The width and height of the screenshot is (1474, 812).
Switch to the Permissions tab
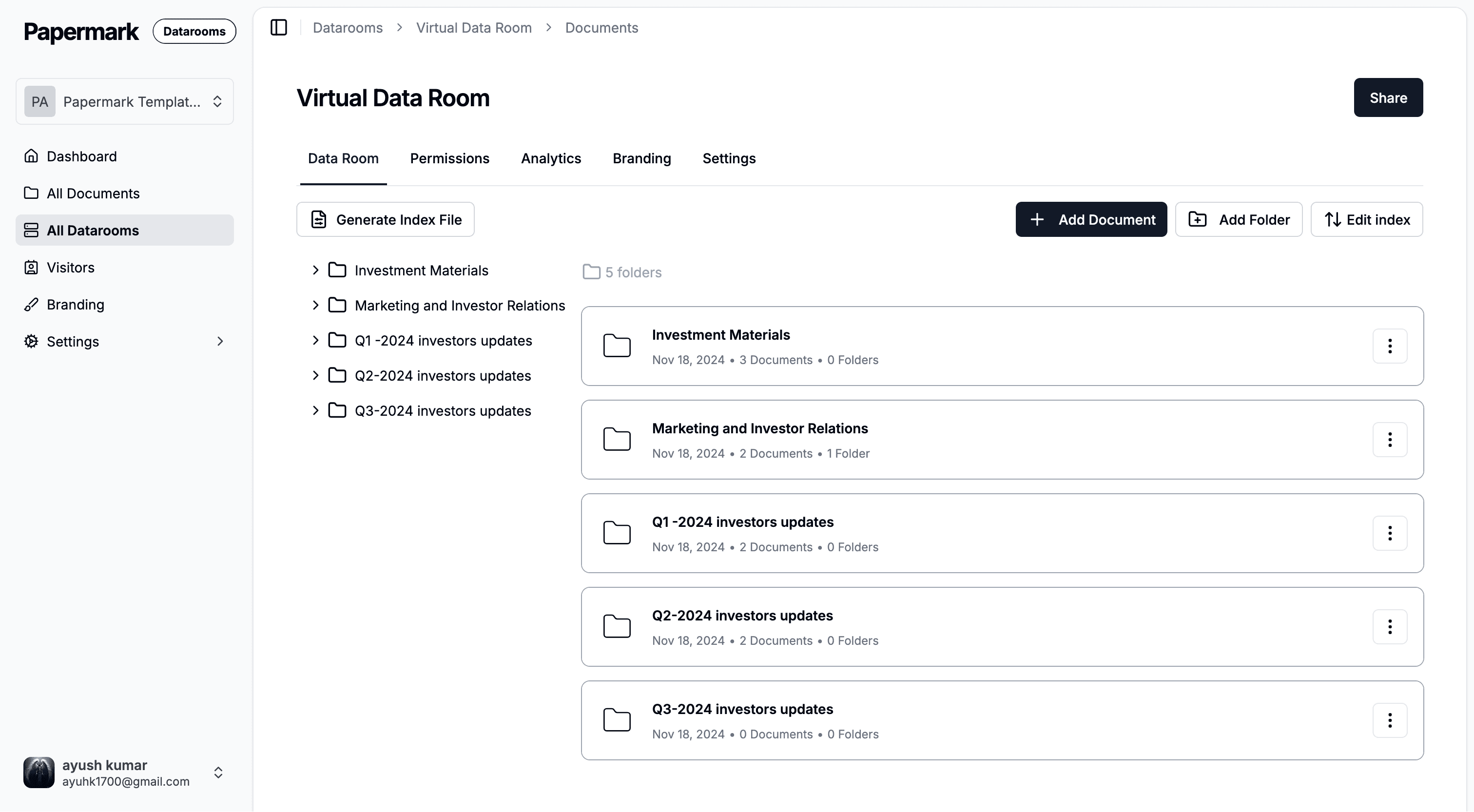pyautogui.click(x=449, y=158)
